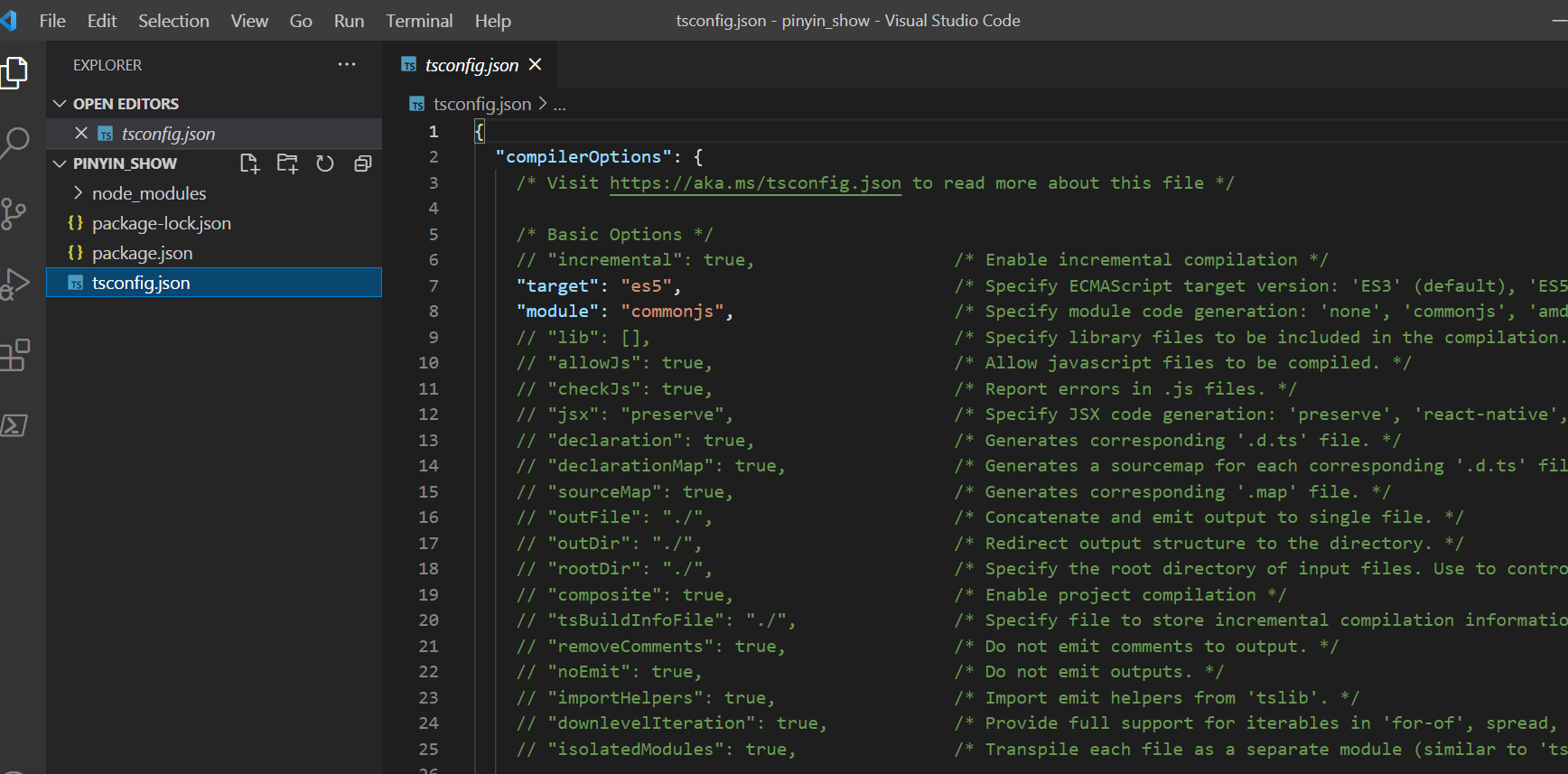Screen dimensions: 1568x774
Task: Open the Run menu
Action: [349, 21]
